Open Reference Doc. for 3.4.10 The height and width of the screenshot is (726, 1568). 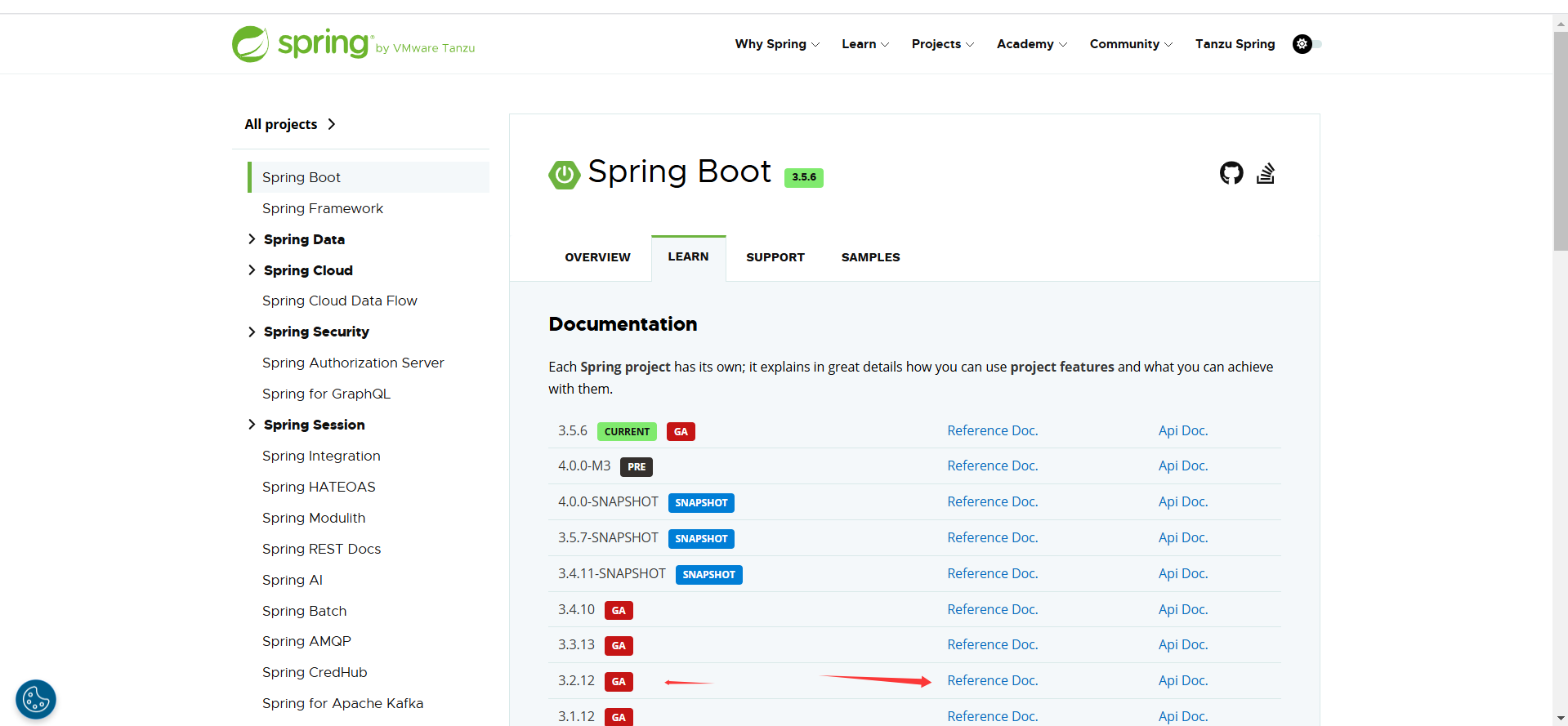[992, 609]
